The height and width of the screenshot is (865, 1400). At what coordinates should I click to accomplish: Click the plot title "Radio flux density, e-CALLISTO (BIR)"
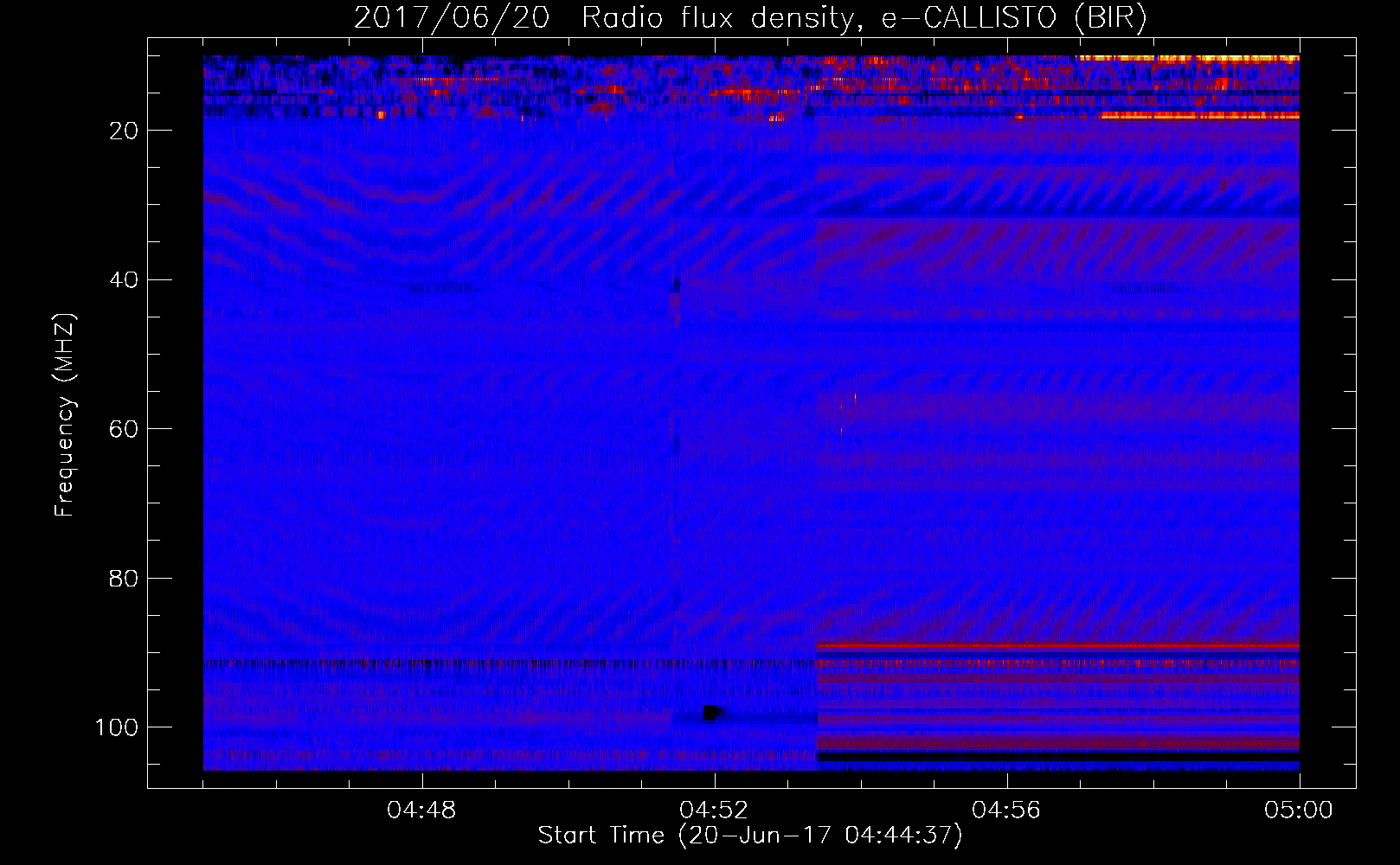click(x=864, y=18)
